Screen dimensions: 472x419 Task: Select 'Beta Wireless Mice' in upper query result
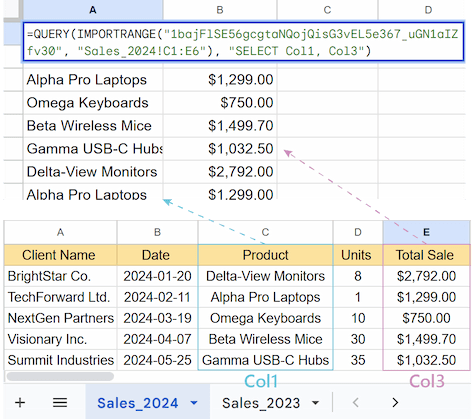click(93, 126)
